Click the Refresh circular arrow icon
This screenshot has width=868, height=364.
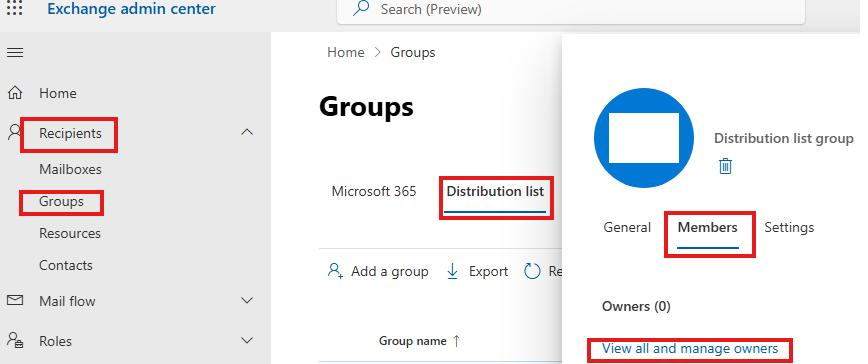[532, 271]
